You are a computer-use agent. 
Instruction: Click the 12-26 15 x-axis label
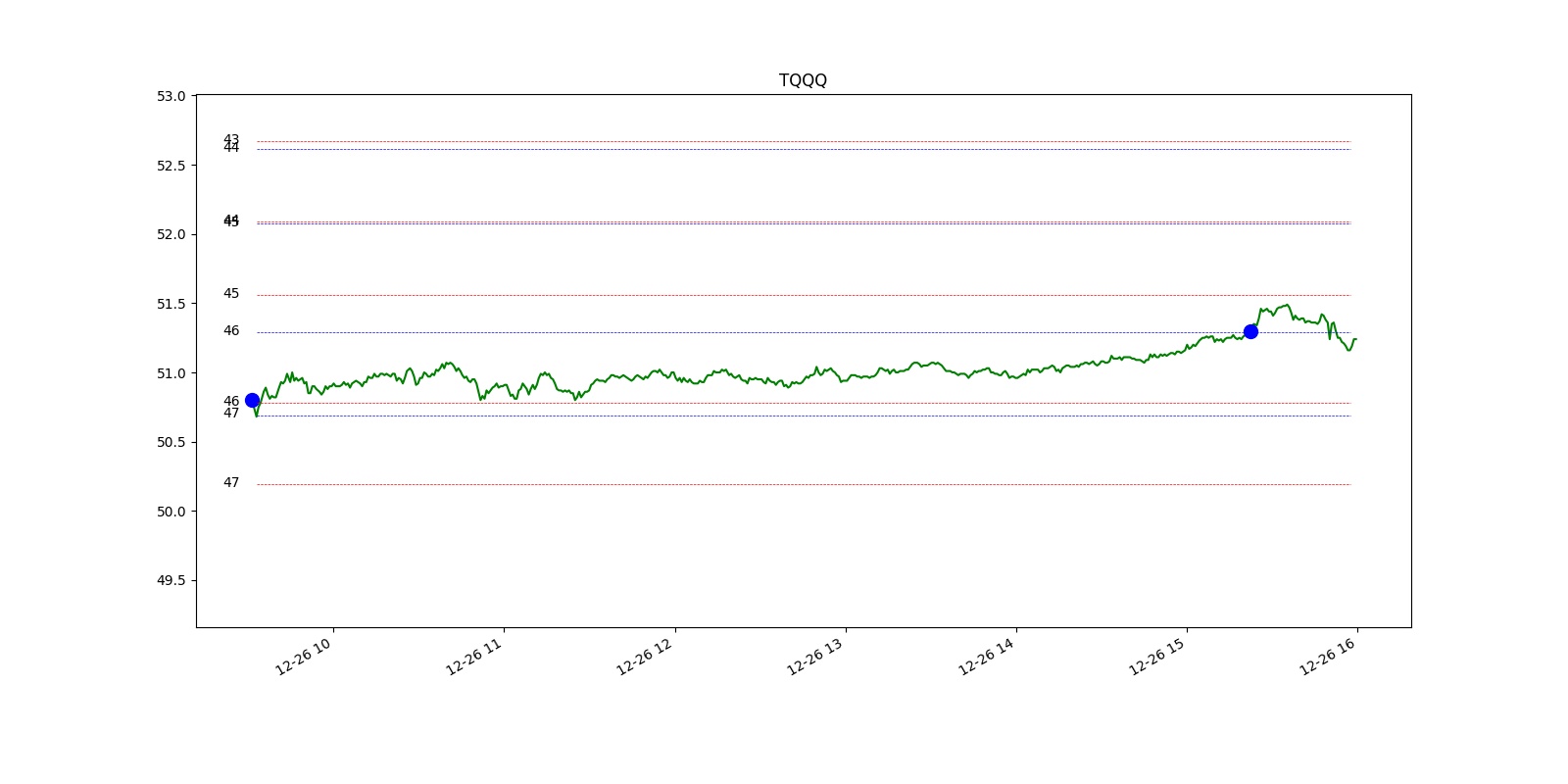coord(1156,656)
